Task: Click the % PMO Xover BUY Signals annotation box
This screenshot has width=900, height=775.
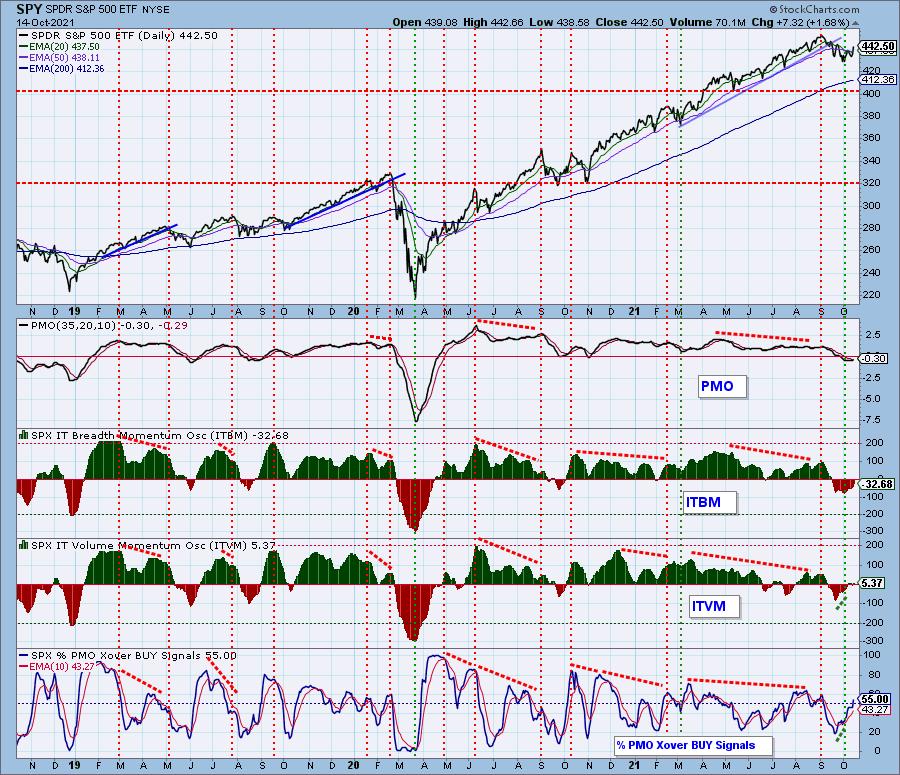Action: (x=693, y=746)
